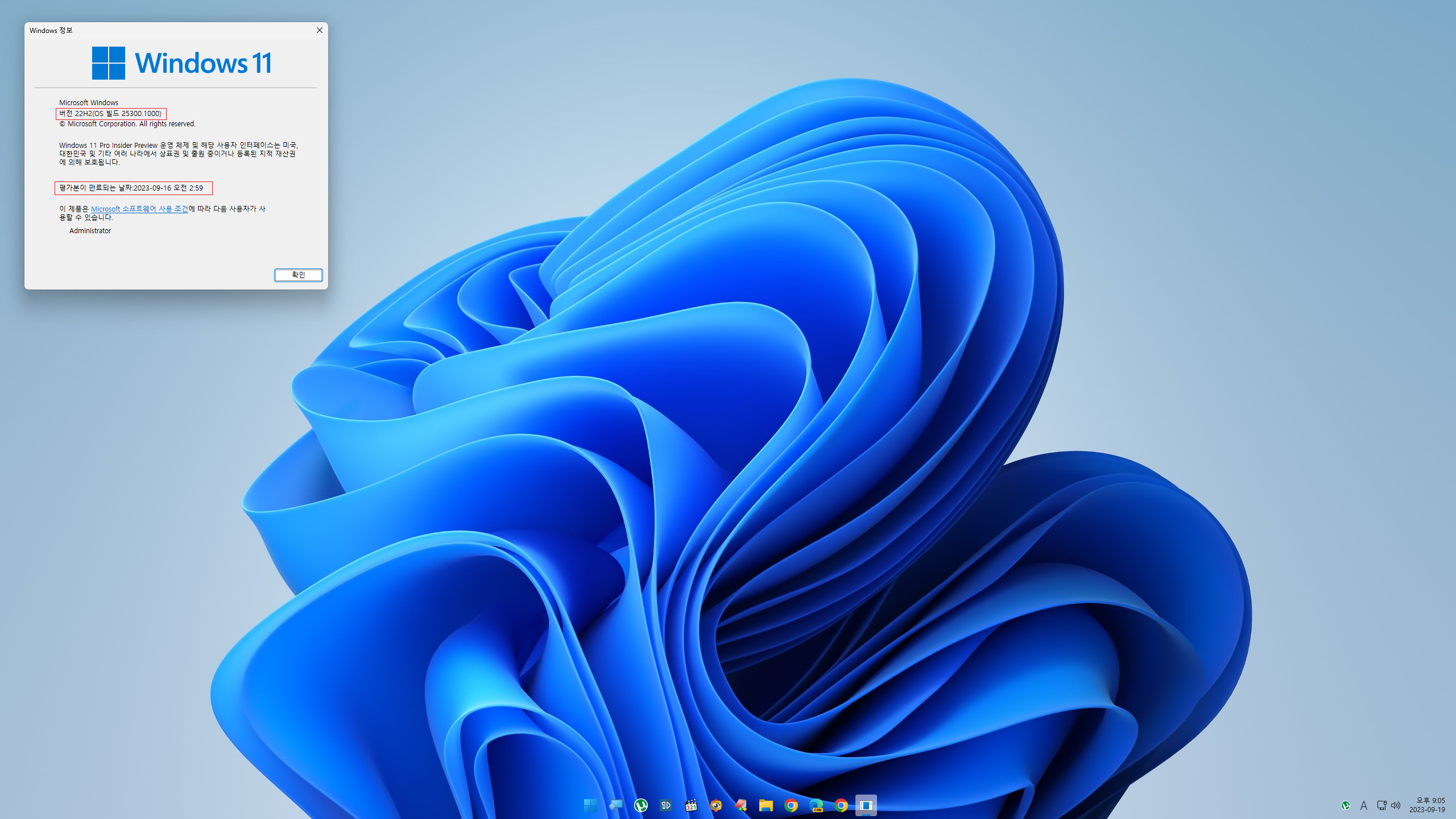Open the second Chrome taskbar icon

841,805
